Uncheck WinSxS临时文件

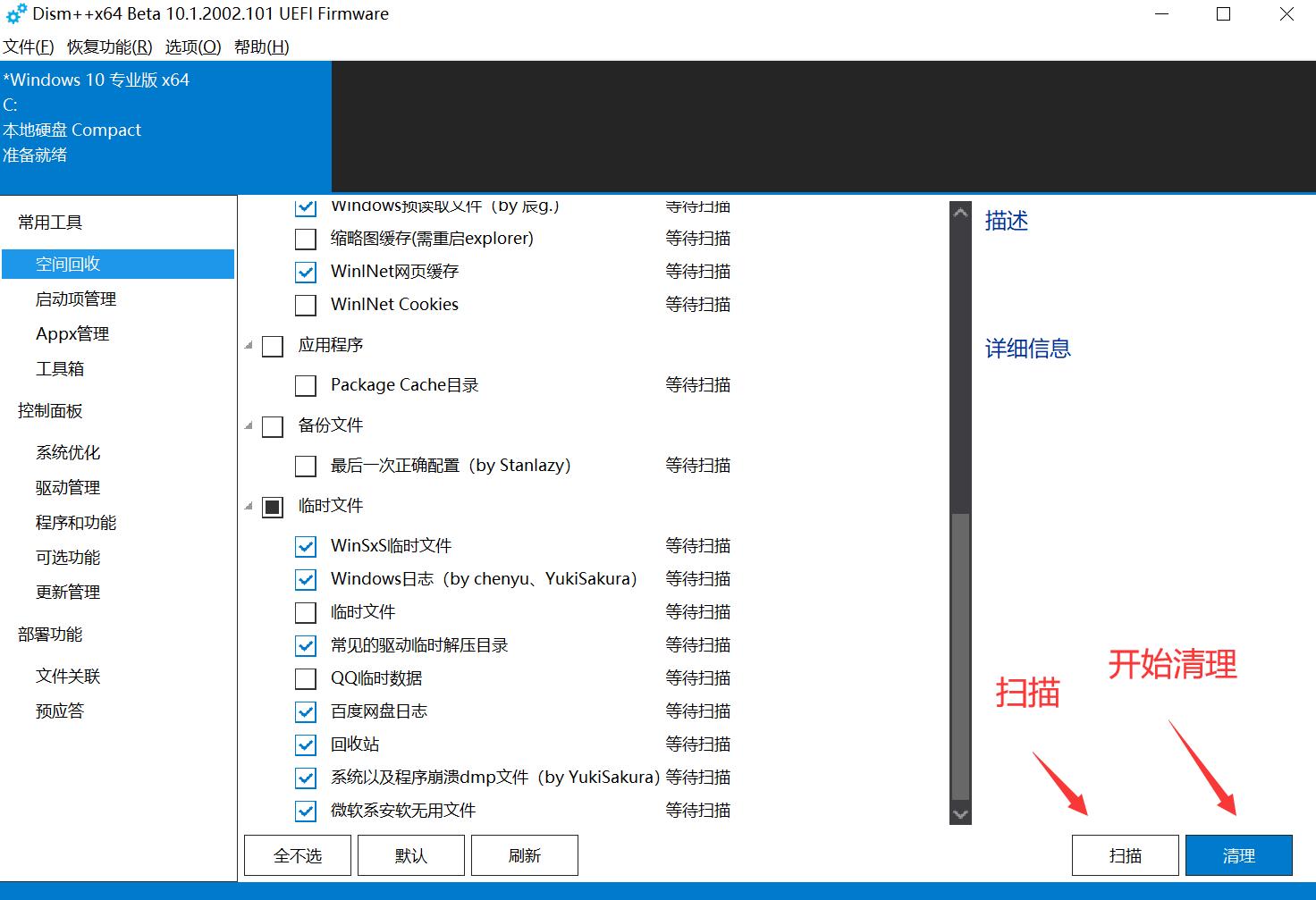(305, 545)
